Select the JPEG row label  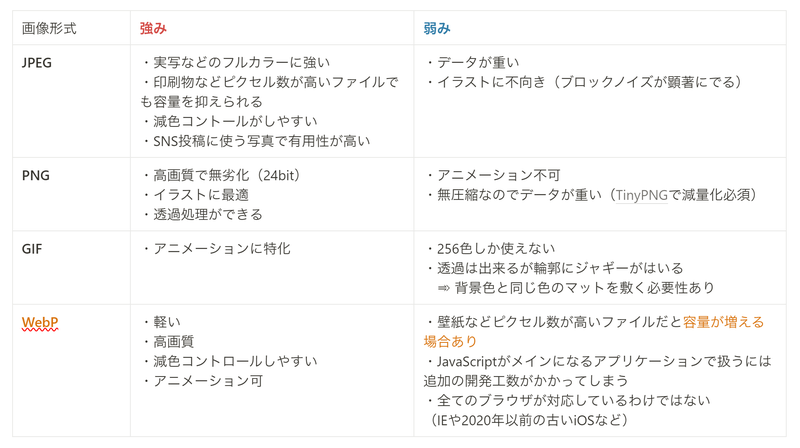pos(37,62)
